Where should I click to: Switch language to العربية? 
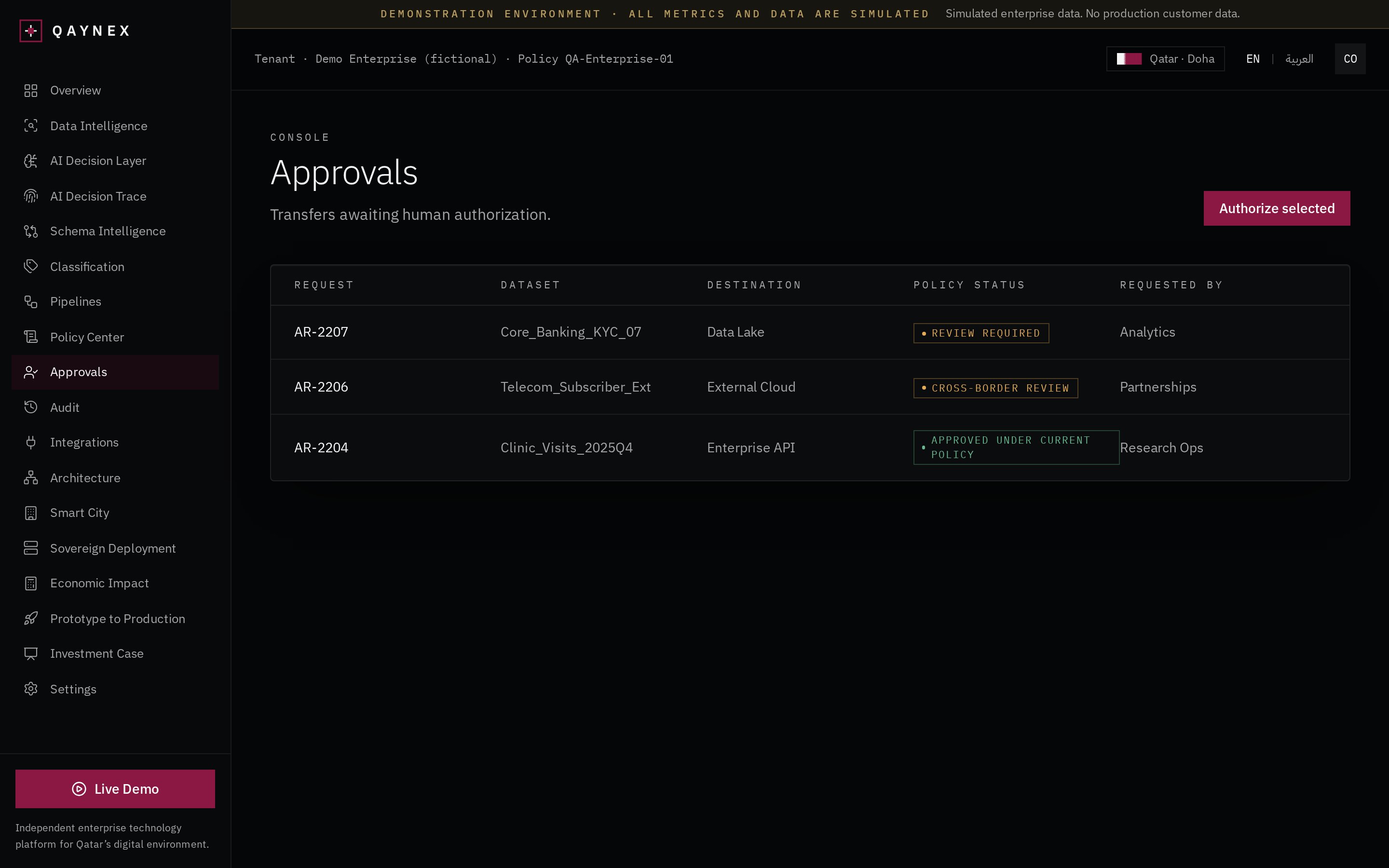tap(1299, 59)
